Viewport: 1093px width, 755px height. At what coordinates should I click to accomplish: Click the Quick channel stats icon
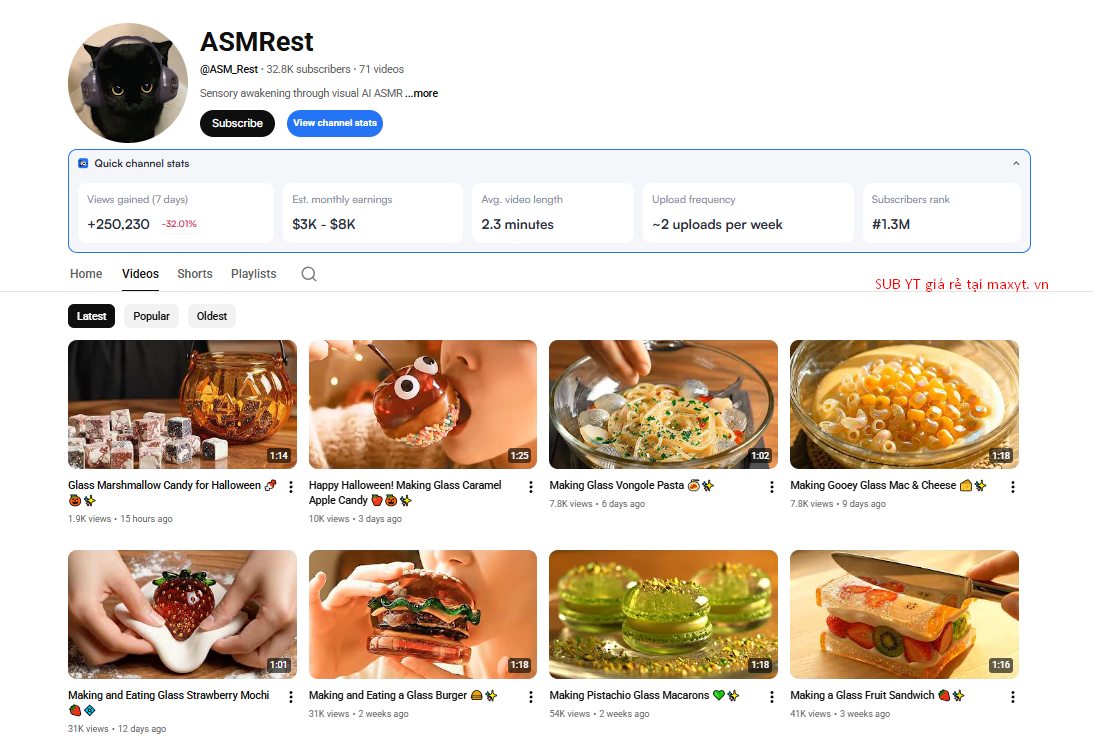[x=83, y=163]
